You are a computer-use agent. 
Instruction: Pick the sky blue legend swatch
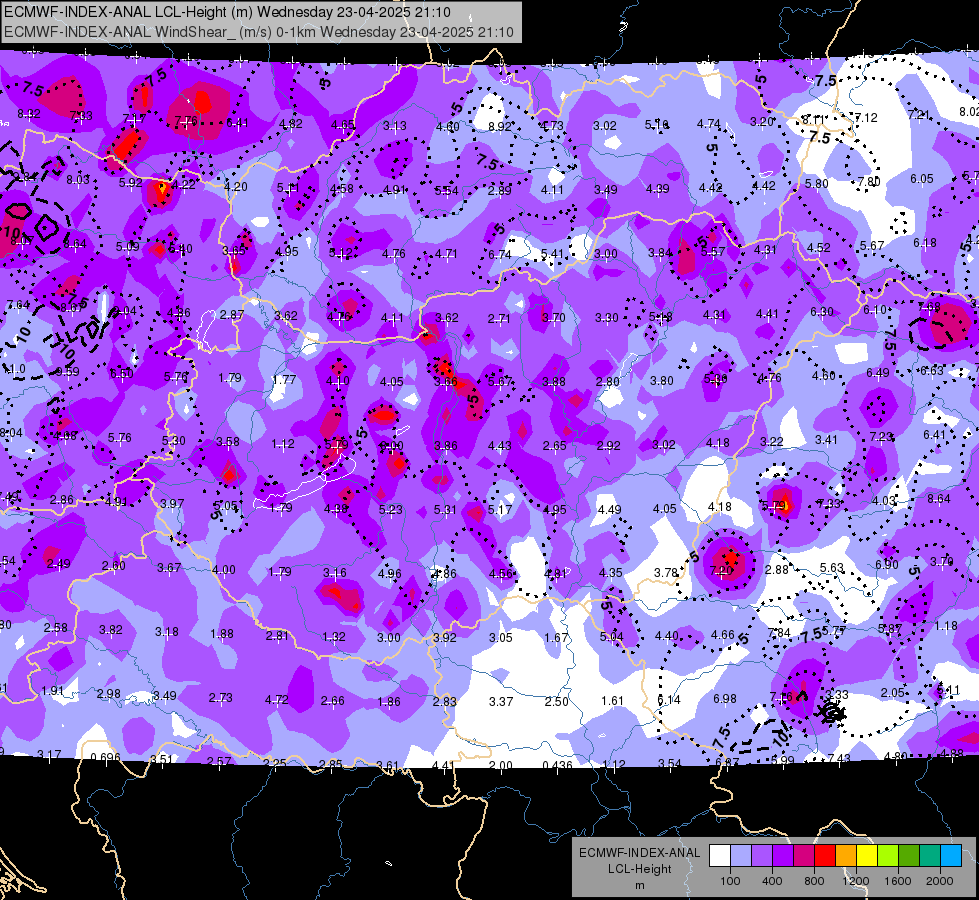point(952,856)
